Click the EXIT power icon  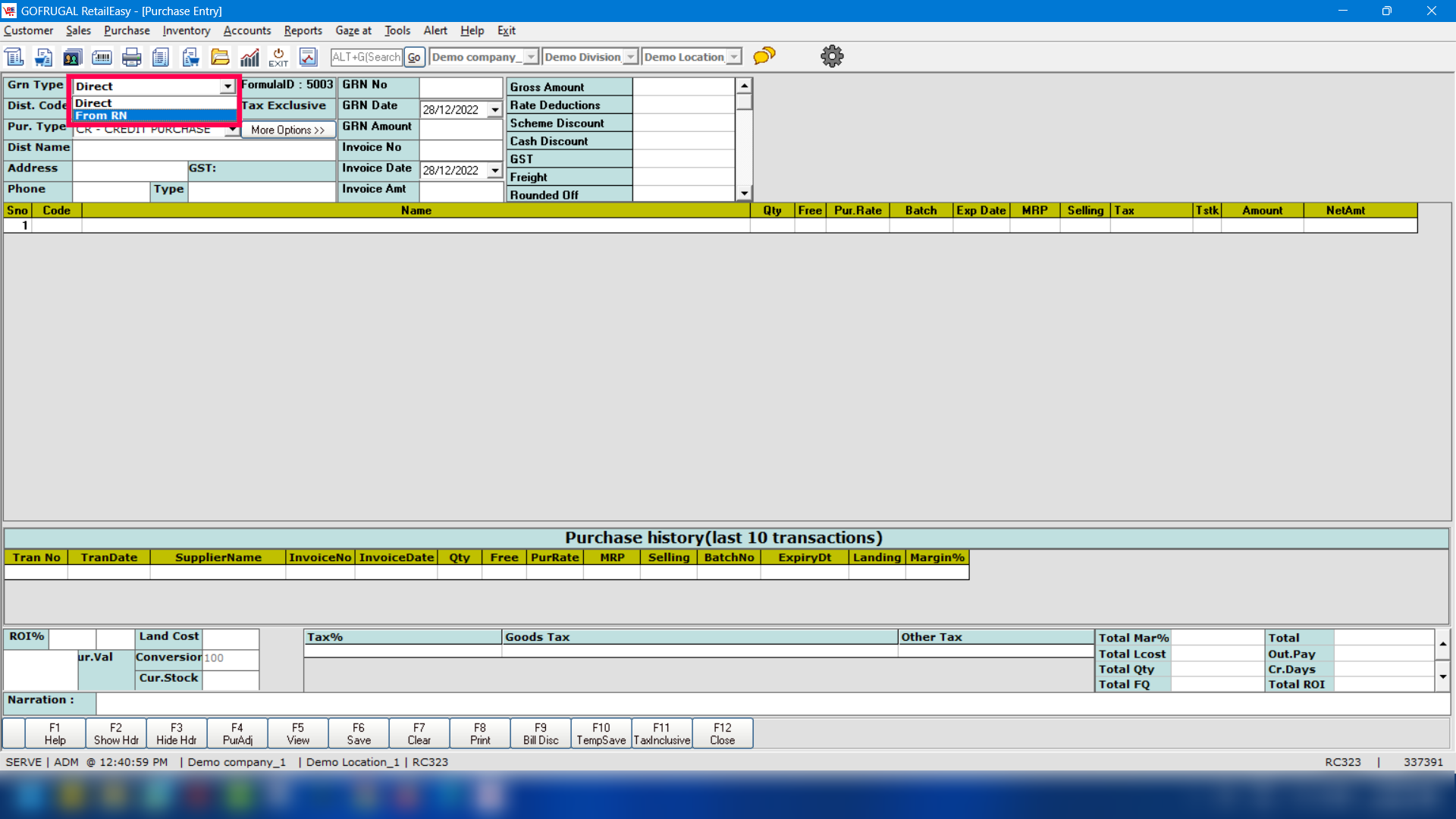coord(278,57)
